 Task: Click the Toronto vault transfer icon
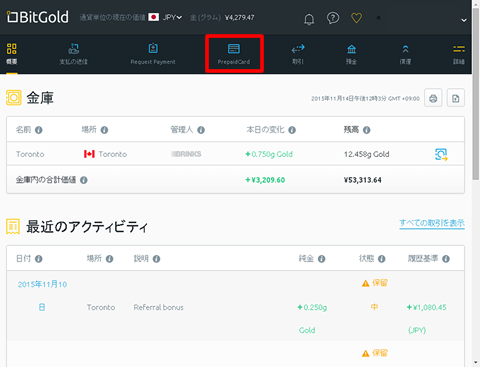pyautogui.click(x=441, y=154)
